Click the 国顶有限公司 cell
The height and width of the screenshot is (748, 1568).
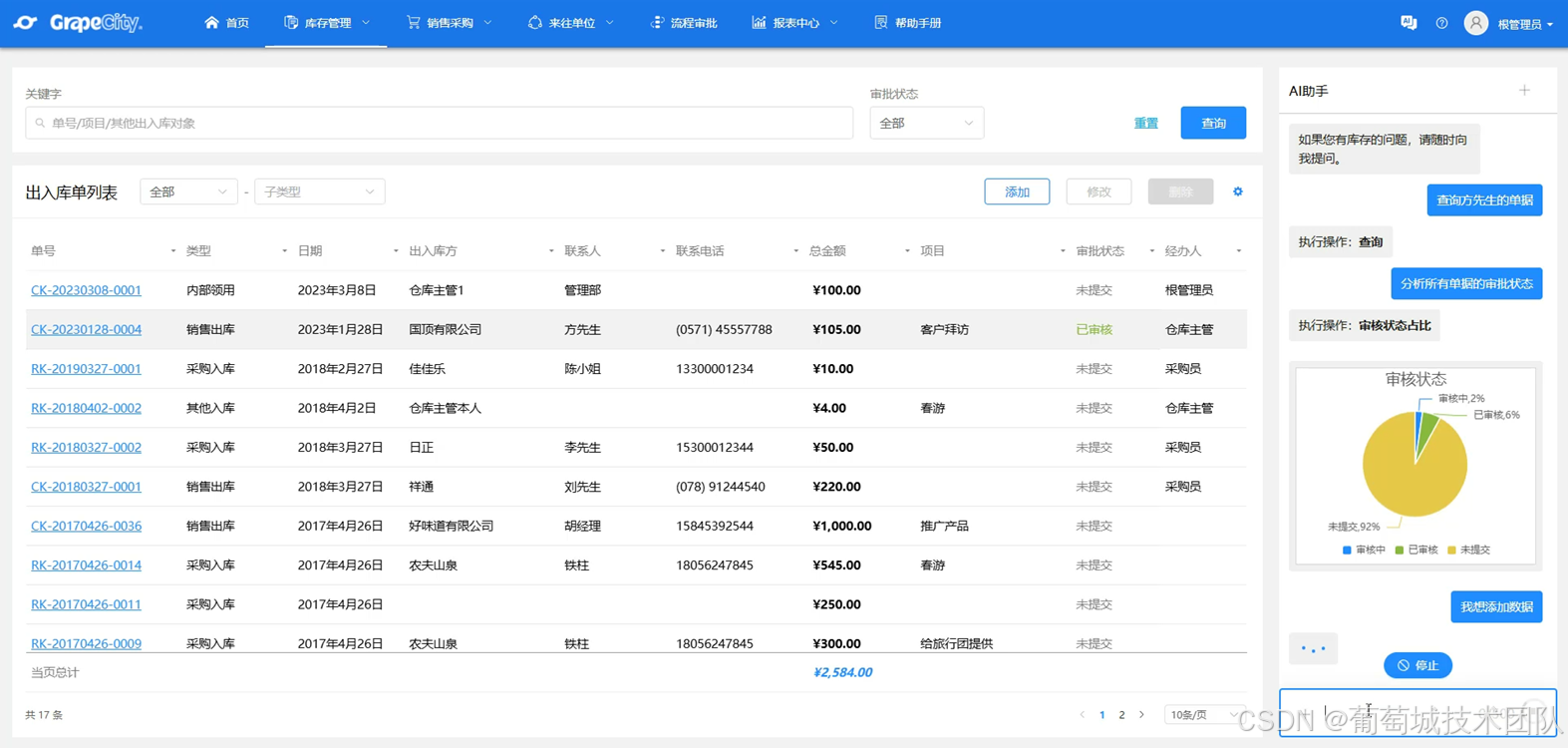445,330
